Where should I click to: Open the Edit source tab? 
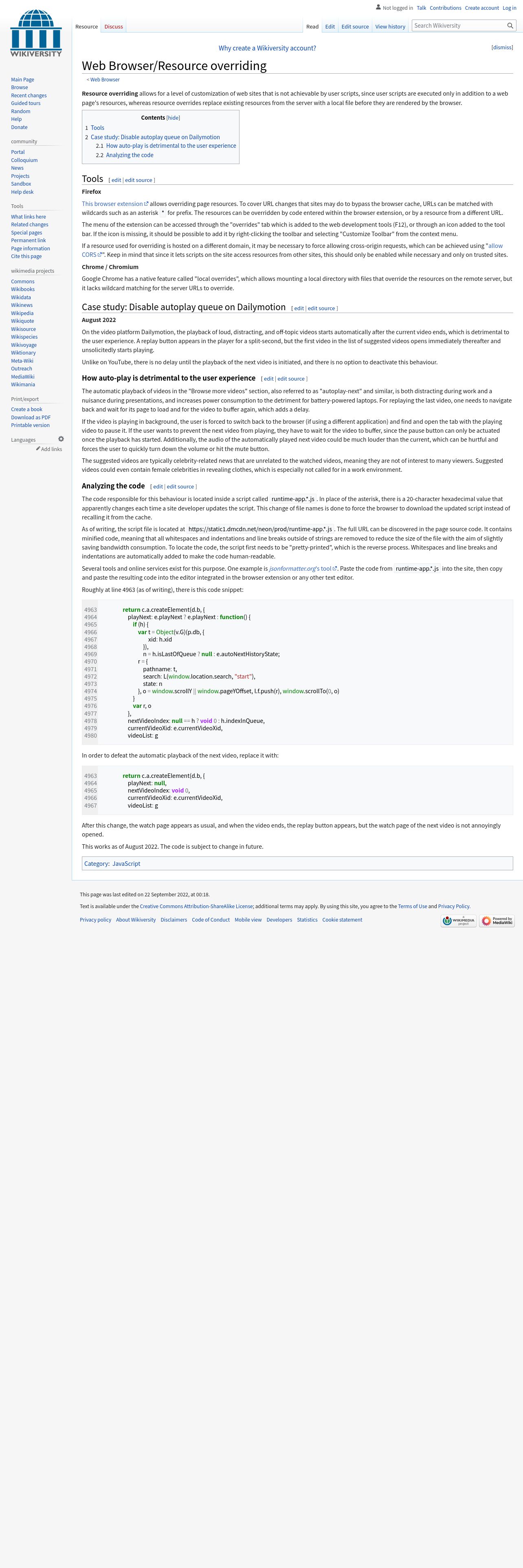(x=355, y=27)
